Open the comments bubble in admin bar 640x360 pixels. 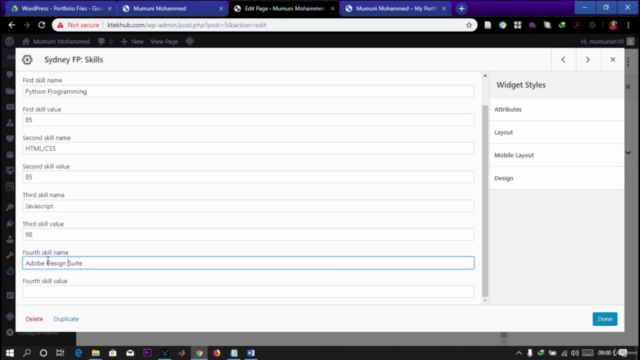[x=105, y=41]
